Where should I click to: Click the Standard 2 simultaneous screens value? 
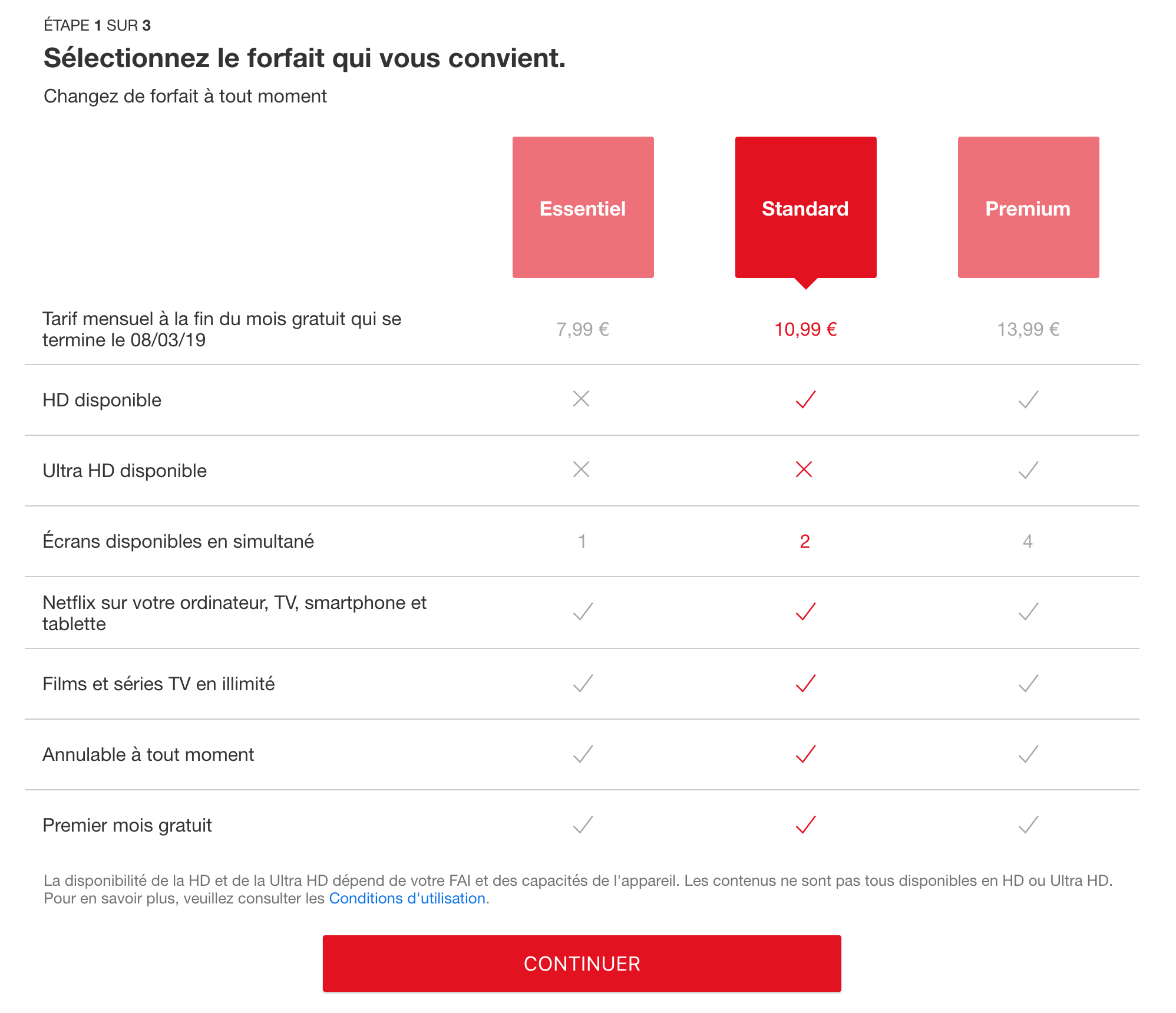(x=805, y=541)
